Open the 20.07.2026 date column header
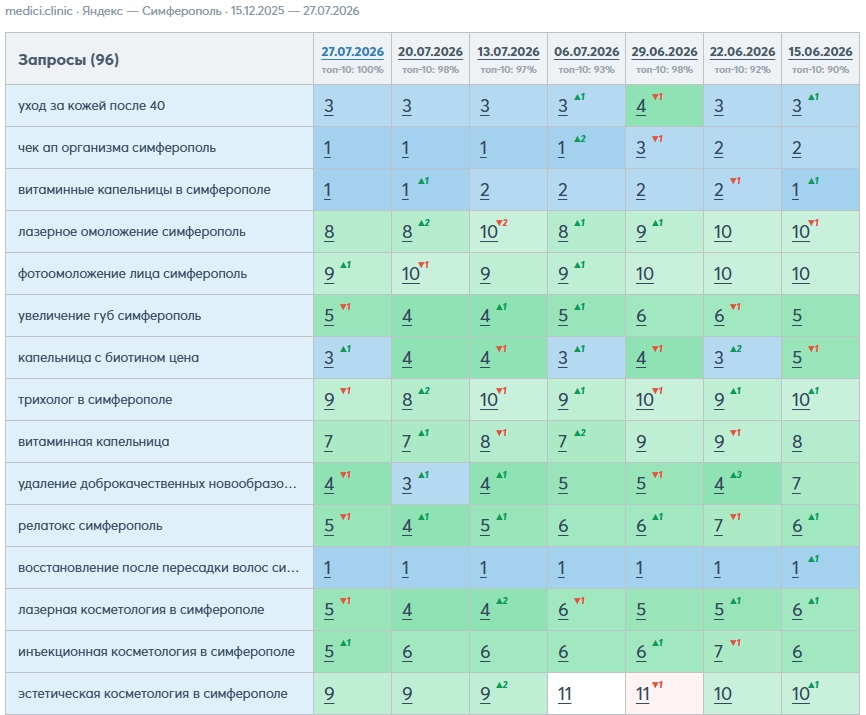The width and height of the screenshot is (866, 715). click(x=430, y=52)
